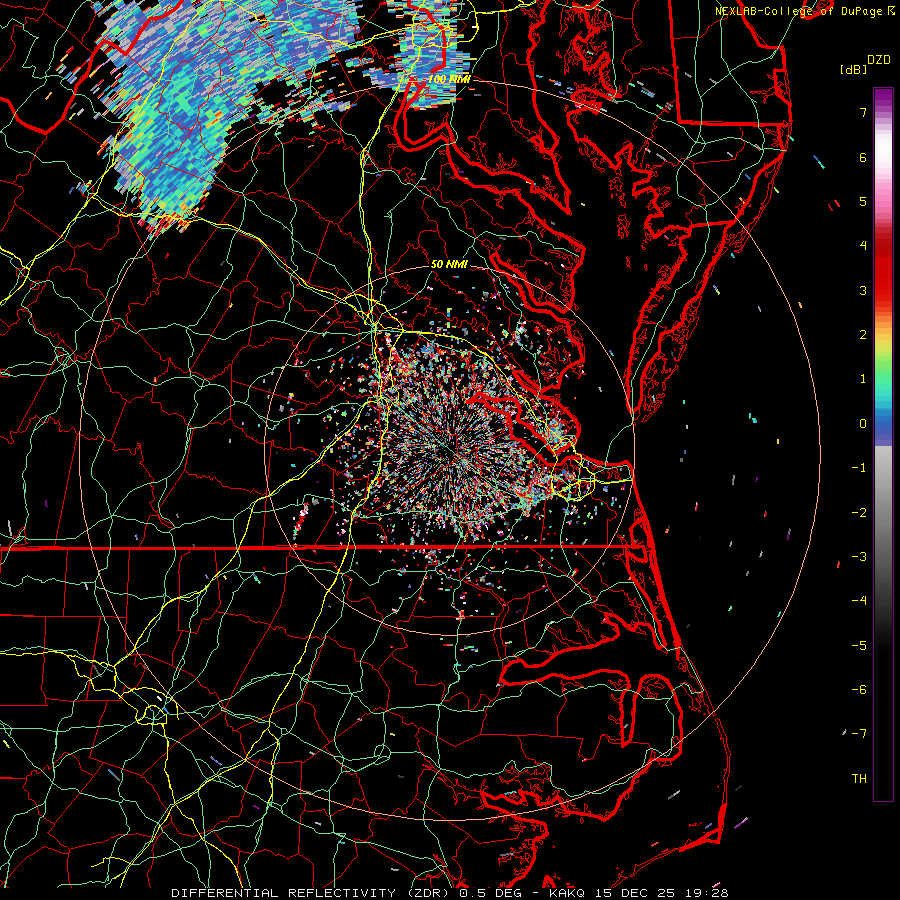Click the scale value 4
This screenshot has height=900, width=900.
(x=863, y=246)
